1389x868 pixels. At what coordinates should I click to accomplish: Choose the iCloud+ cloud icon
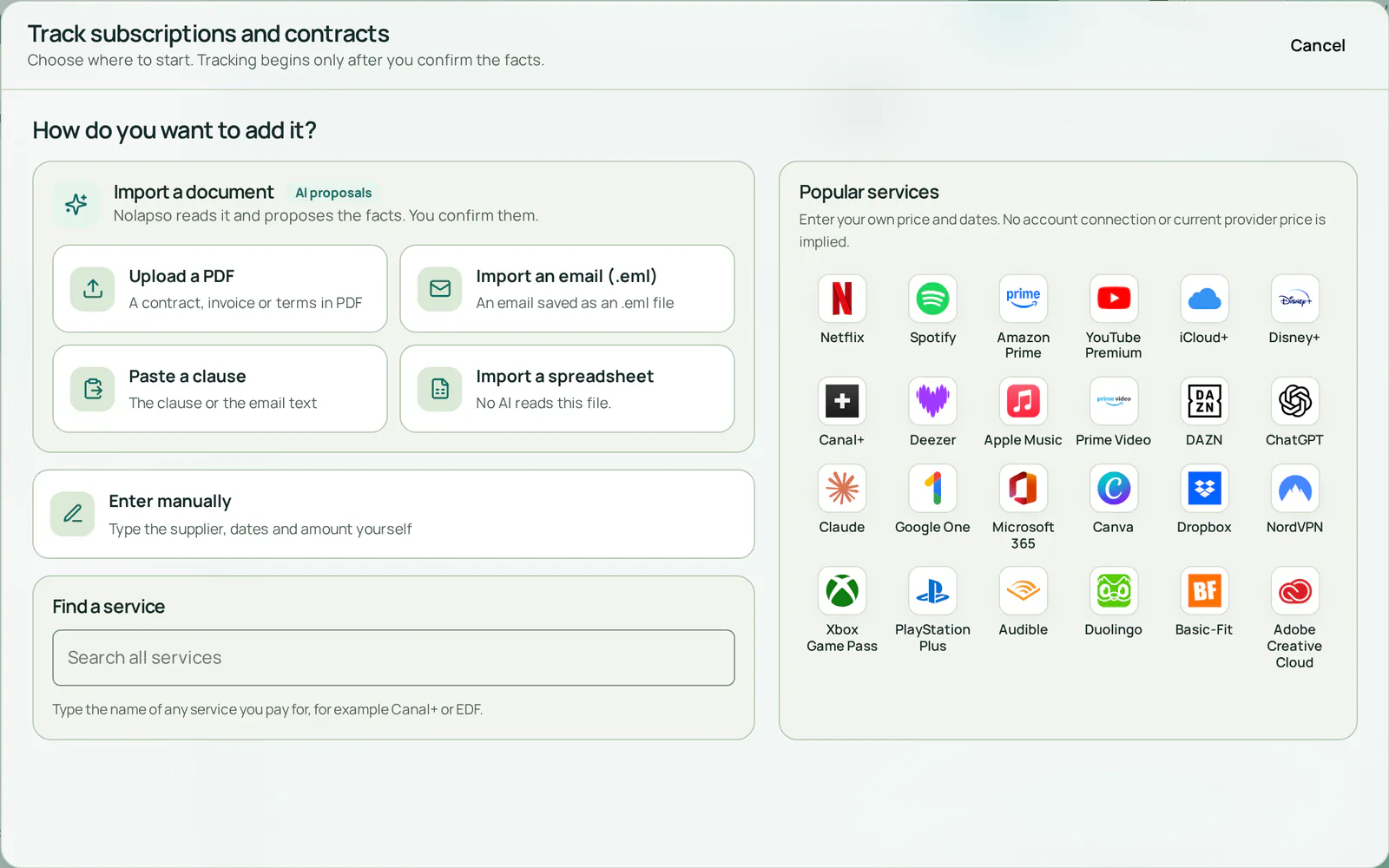[1204, 299]
